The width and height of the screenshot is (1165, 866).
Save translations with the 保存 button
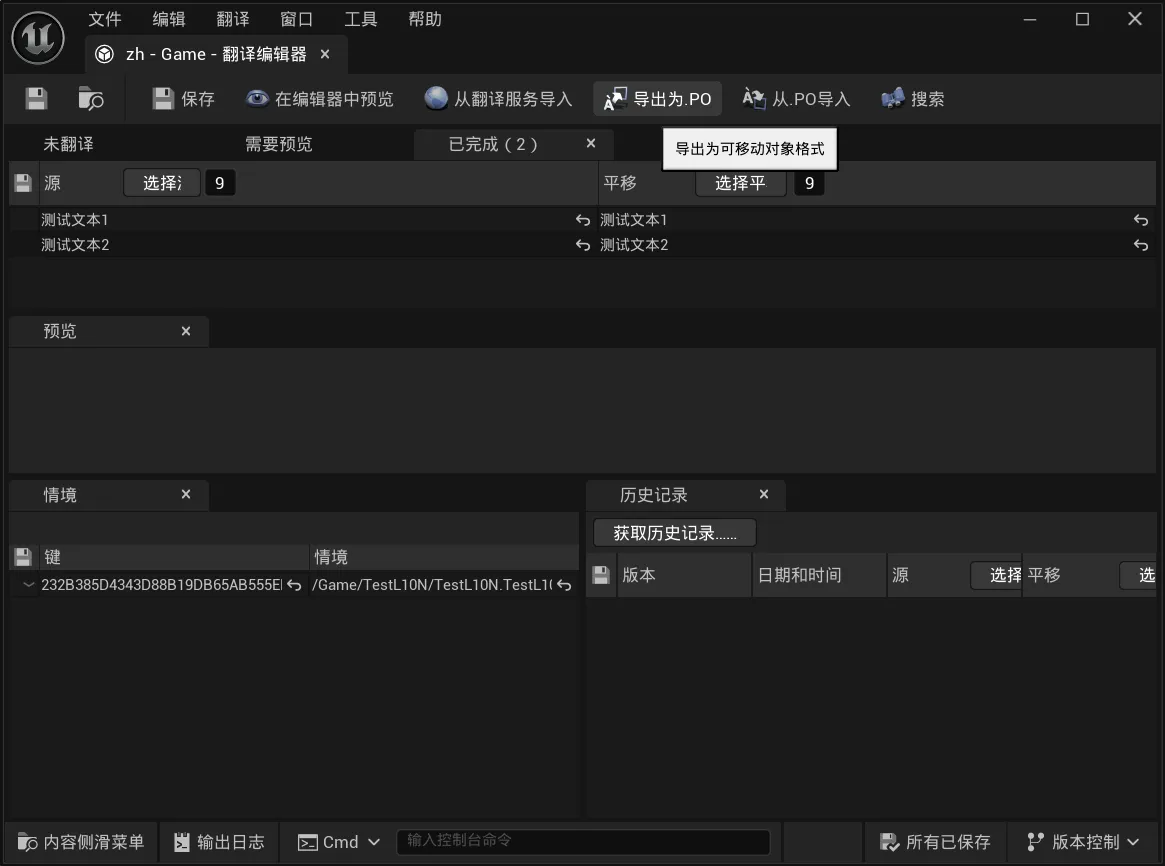(x=183, y=98)
